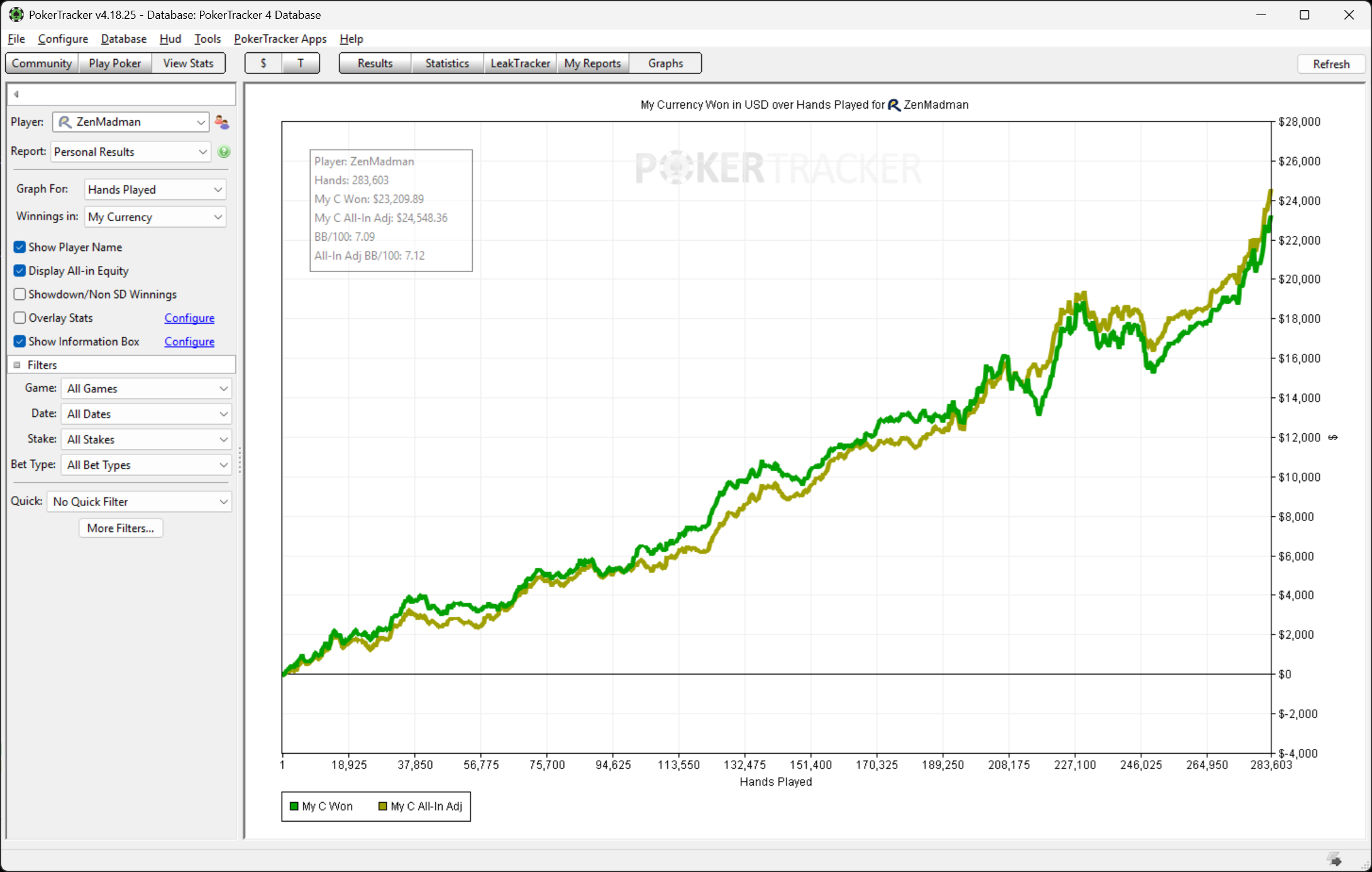The height and width of the screenshot is (872, 1372).
Task: Click the Refresh button
Action: [x=1331, y=64]
